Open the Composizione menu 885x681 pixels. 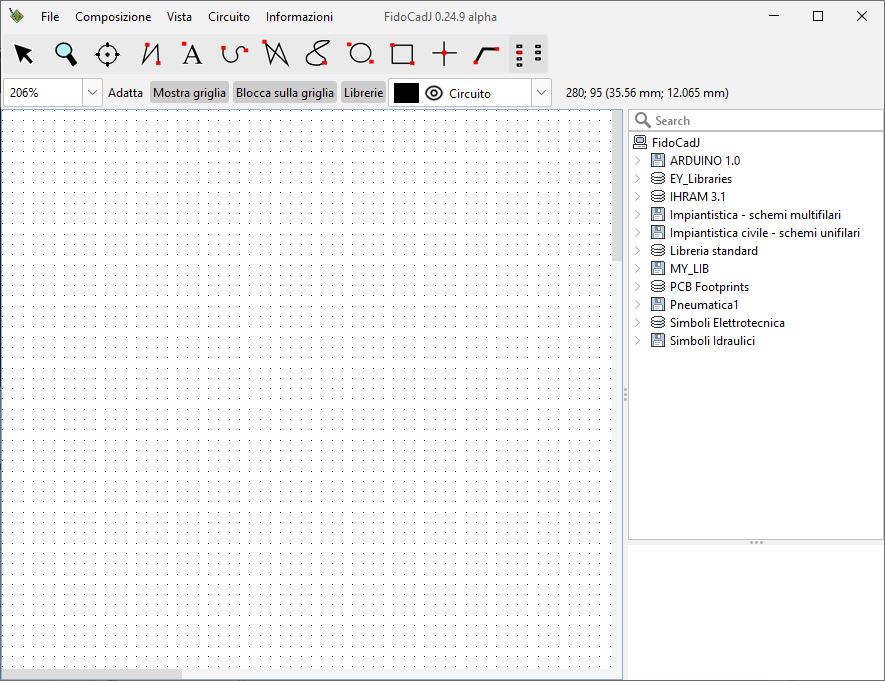tap(113, 17)
